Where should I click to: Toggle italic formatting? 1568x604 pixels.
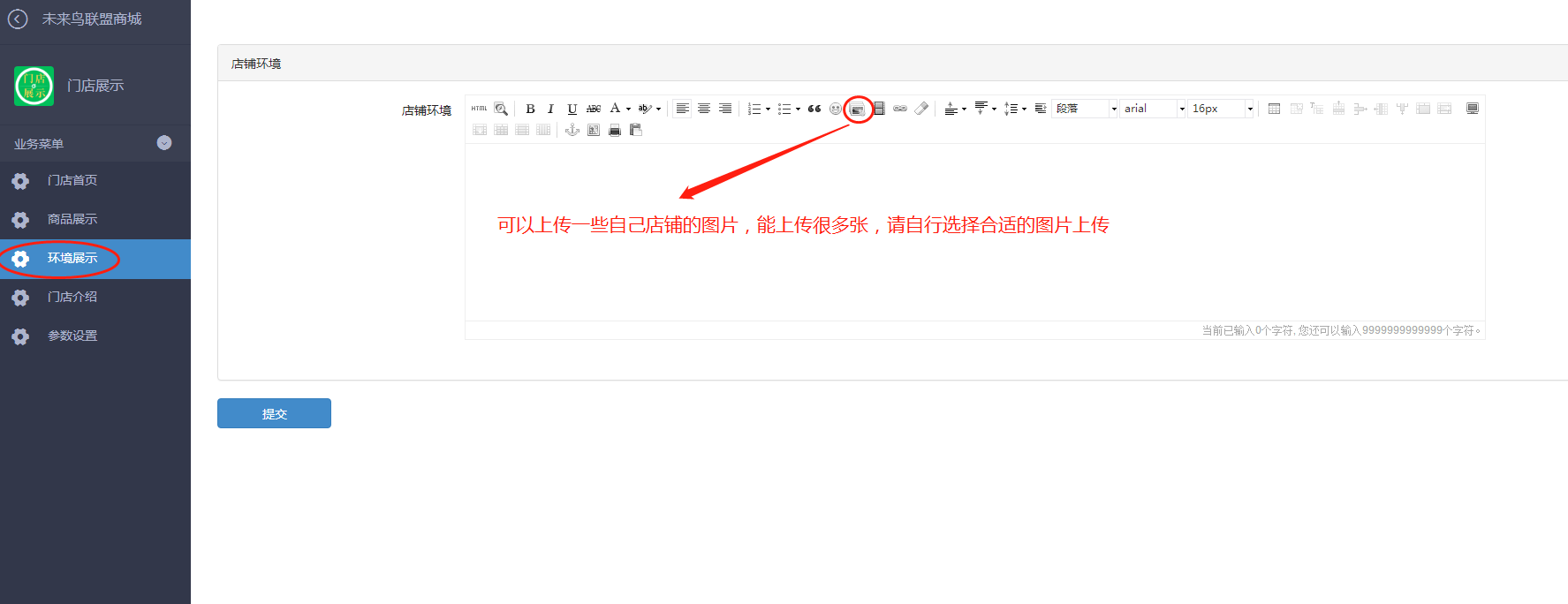point(550,109)
